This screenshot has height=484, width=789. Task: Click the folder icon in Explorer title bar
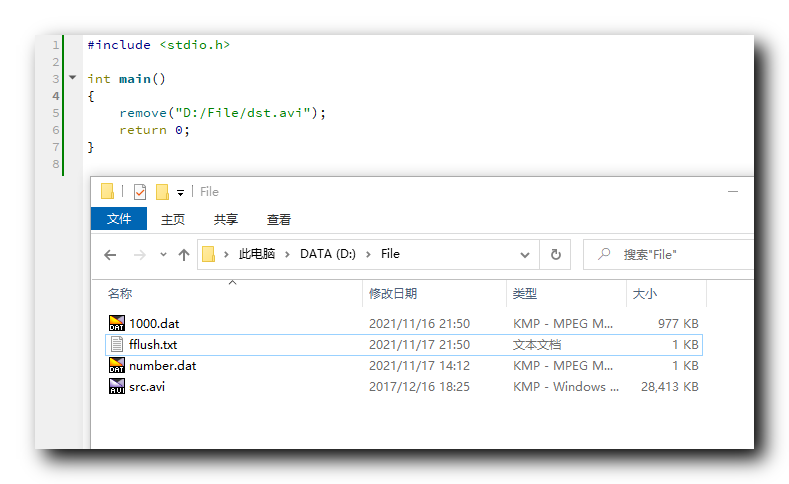click(x=107, y=191)
